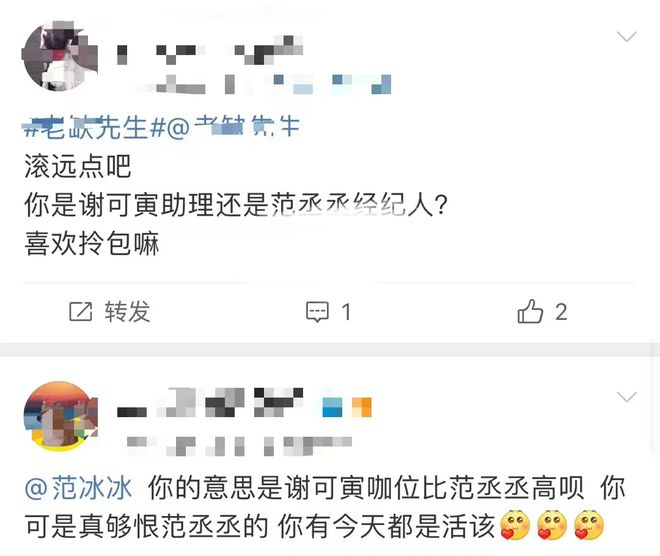The width and height of the screenshot is (660, 556).
Task: Click the first post text 滚远点吧
Action: (x=77, y=166)
